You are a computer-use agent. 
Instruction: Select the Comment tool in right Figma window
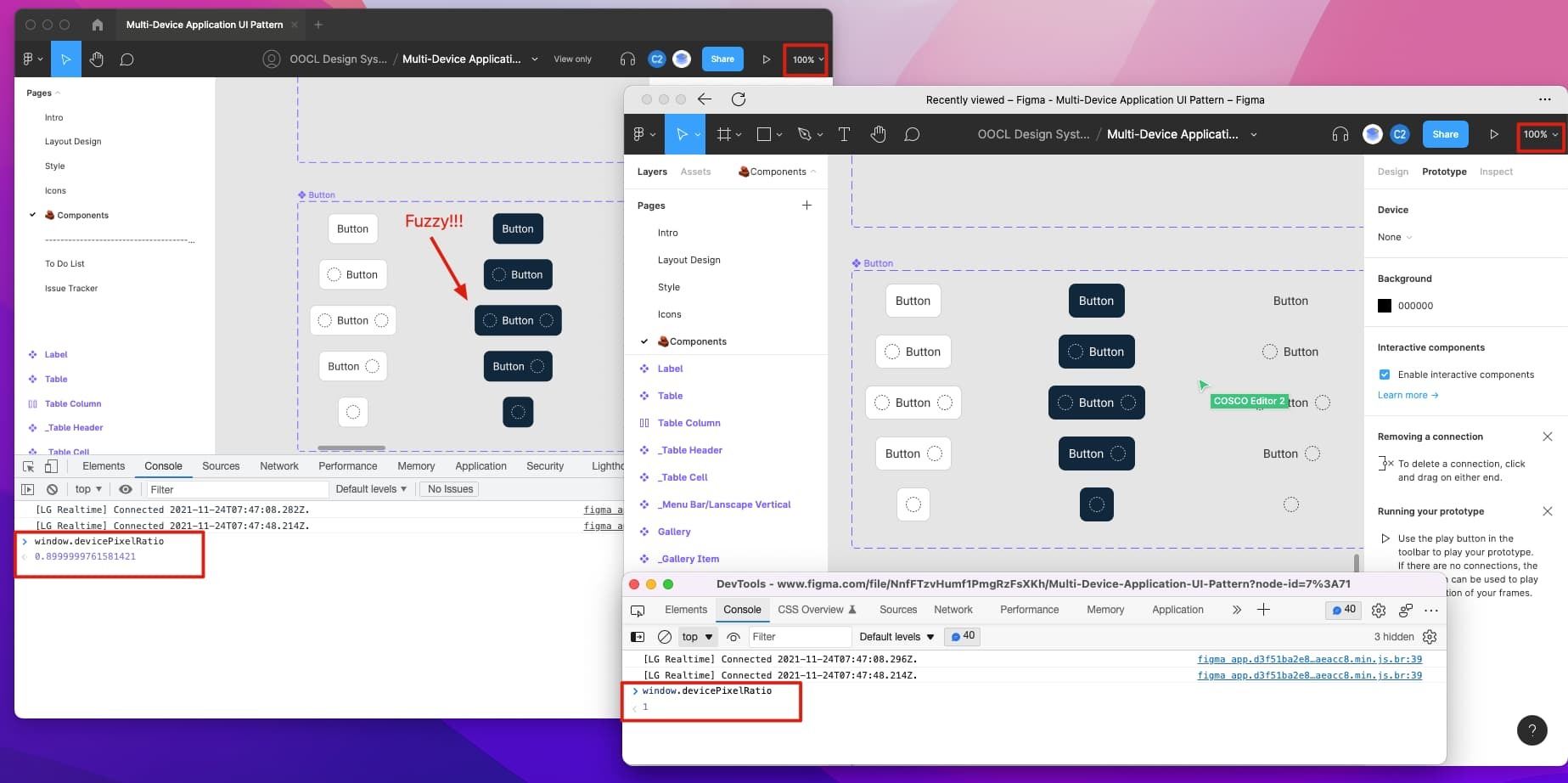(x=912, y=134)
